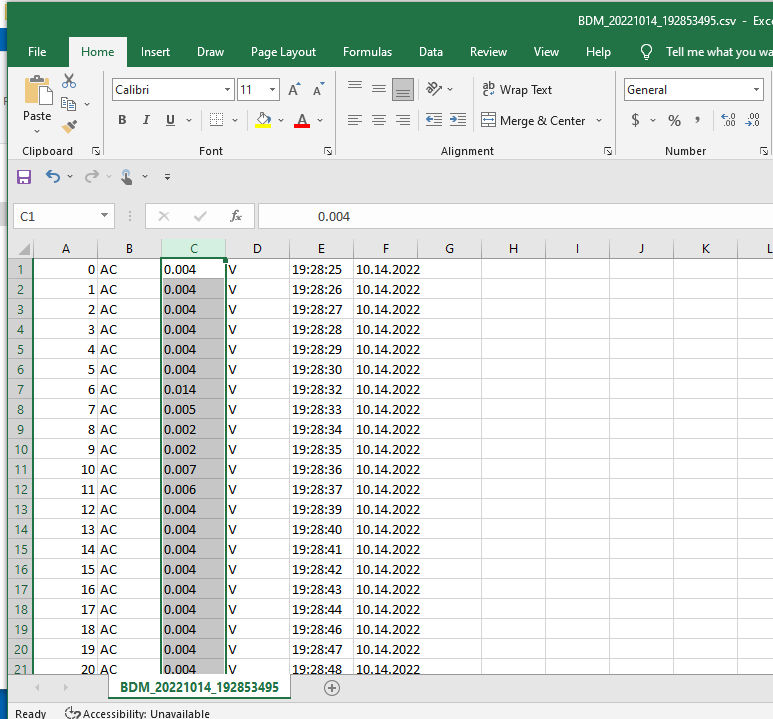Save the workbook via floppy icon
This screenshot has height=719, width=773.
tap(24, 177)
